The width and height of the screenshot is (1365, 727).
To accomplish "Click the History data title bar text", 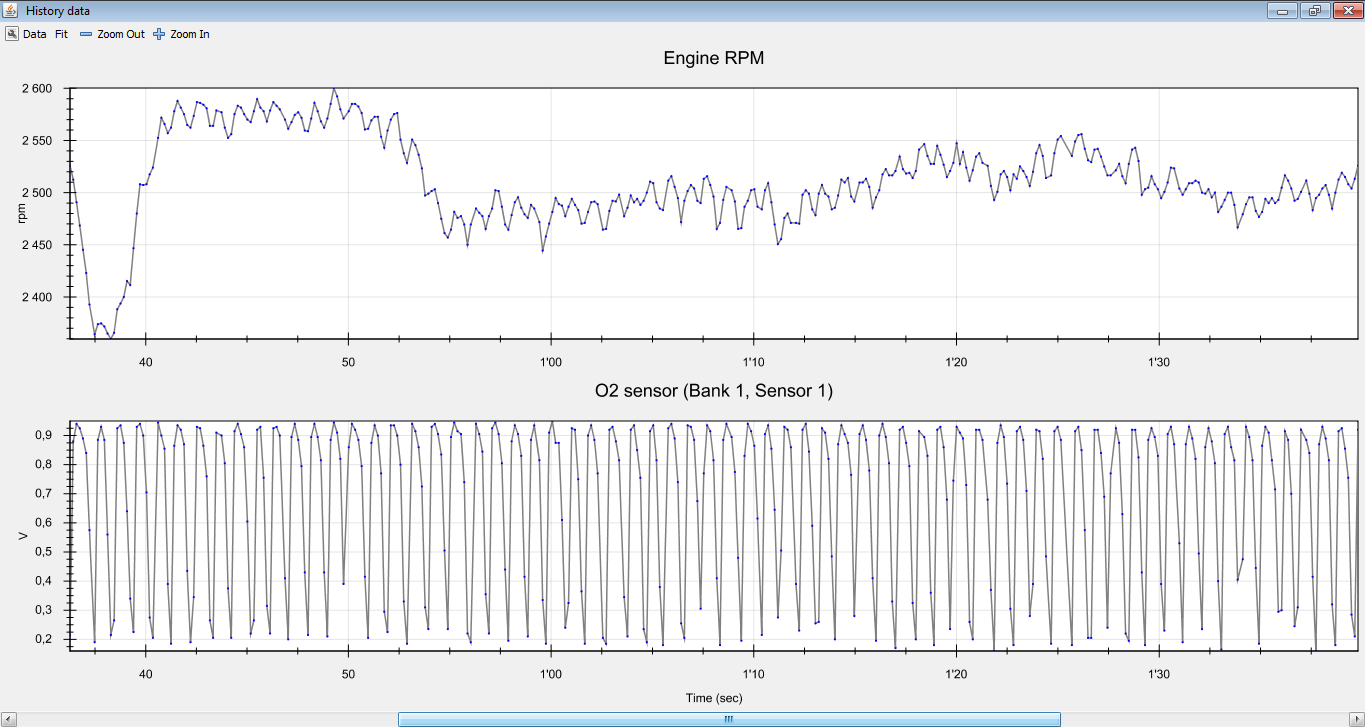I will [58, 10].
